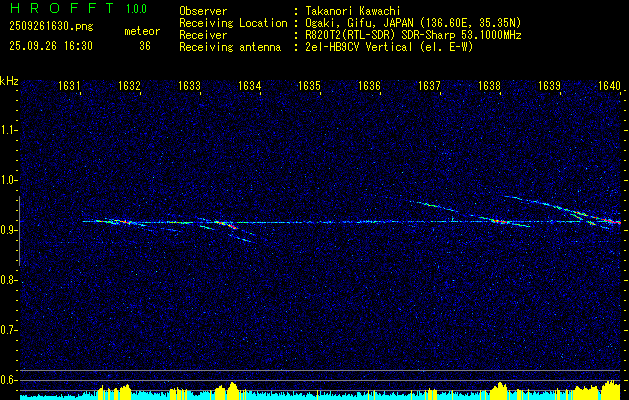The width and height of the screenshot is (629, 400).
Task: Click the 2509261630.png filename text
Action: [51, 26]
